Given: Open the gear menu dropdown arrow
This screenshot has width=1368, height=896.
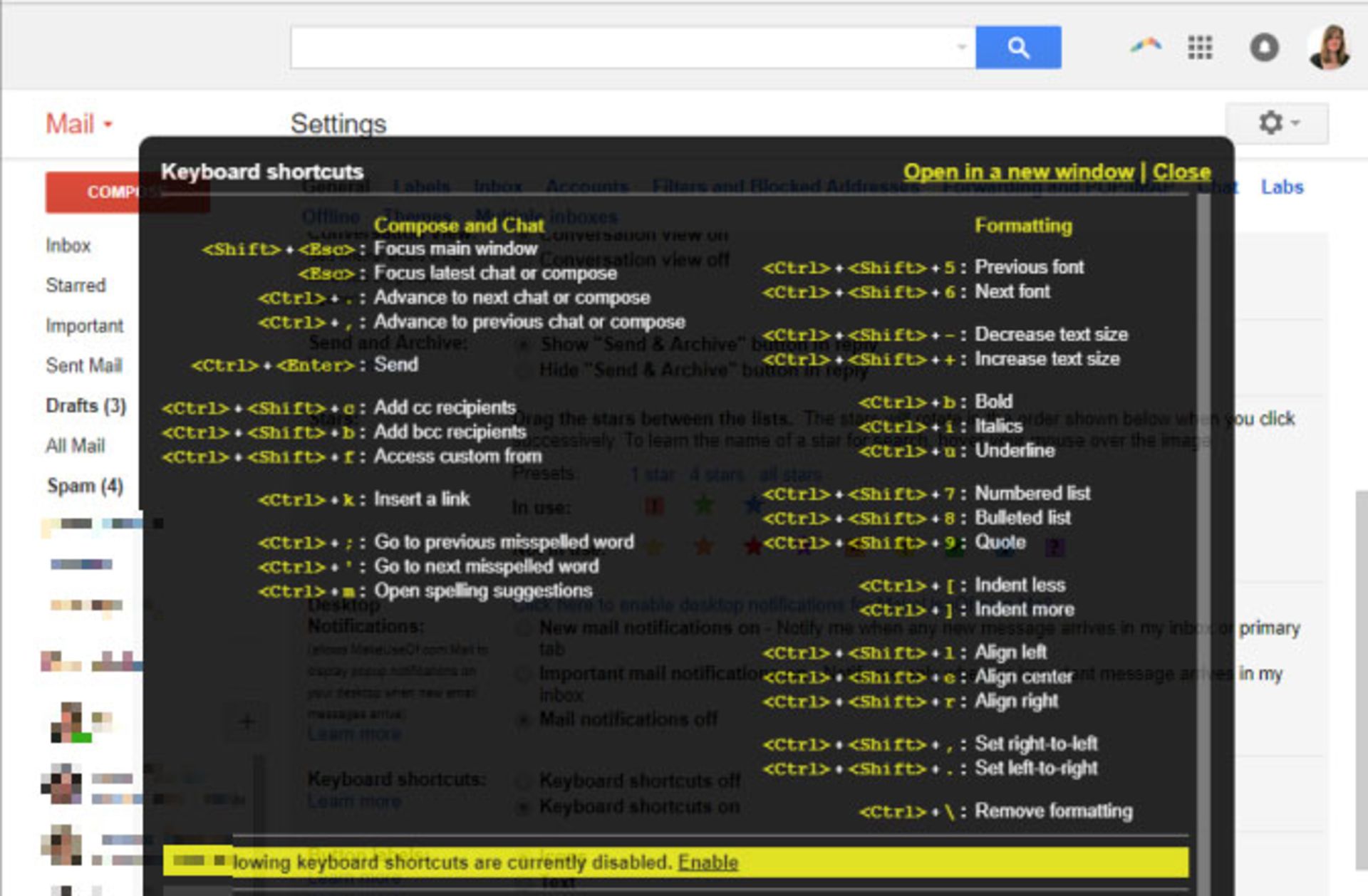Looking at the screenshot, I should click(x=1295, y=122).
